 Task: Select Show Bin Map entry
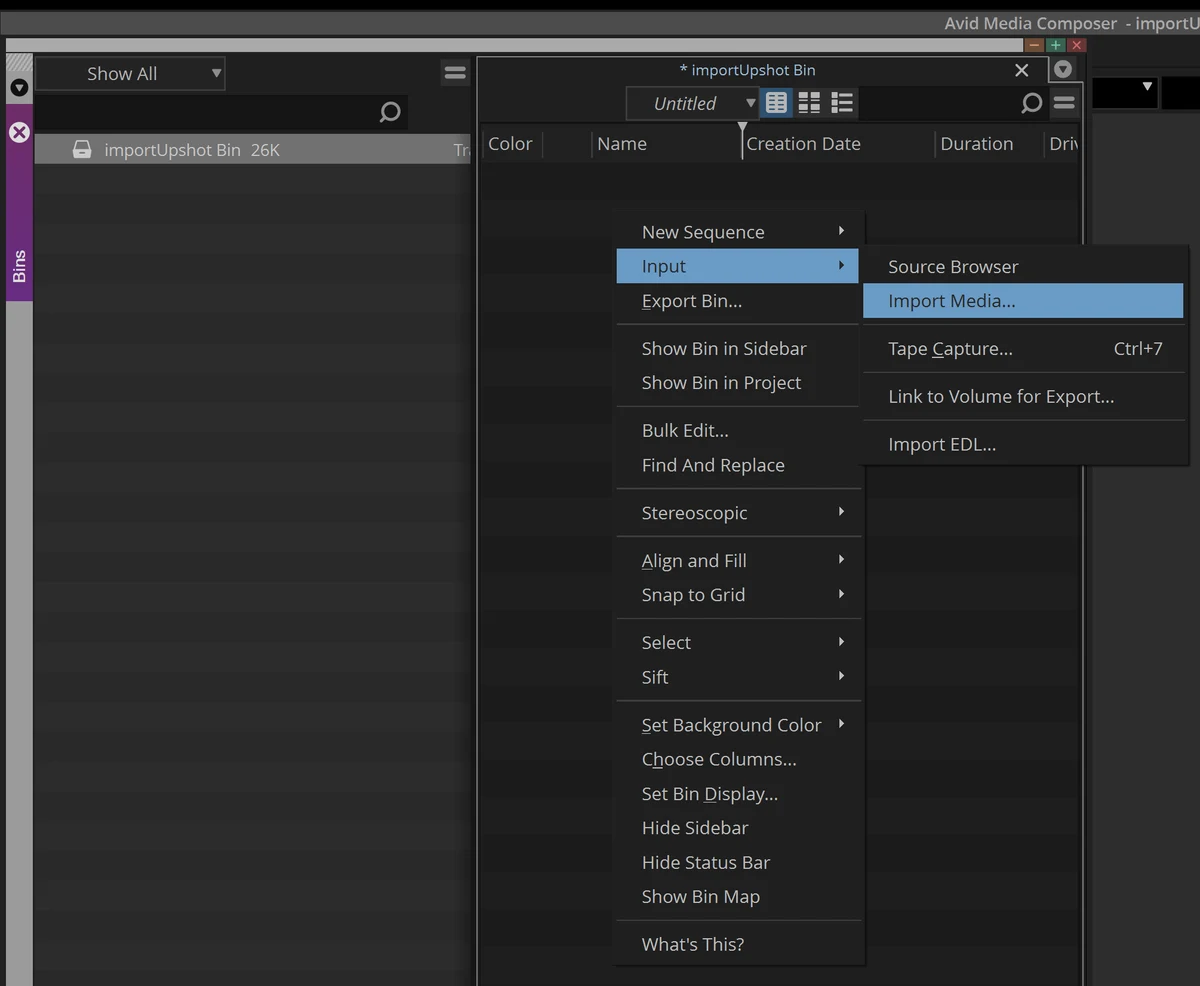(738, 897)
